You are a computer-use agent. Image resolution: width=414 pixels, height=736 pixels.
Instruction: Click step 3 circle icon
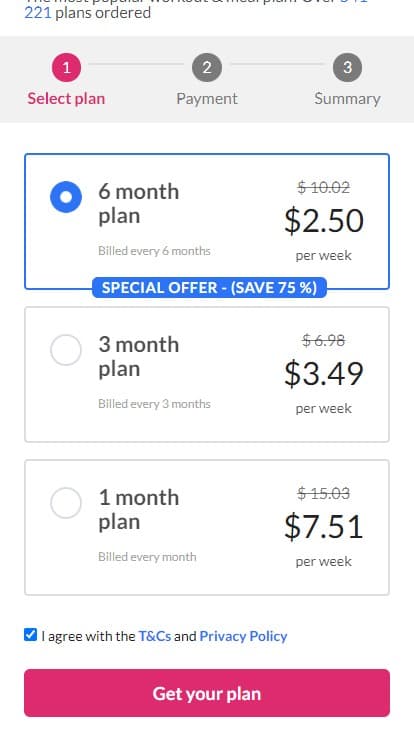[347, 68]
